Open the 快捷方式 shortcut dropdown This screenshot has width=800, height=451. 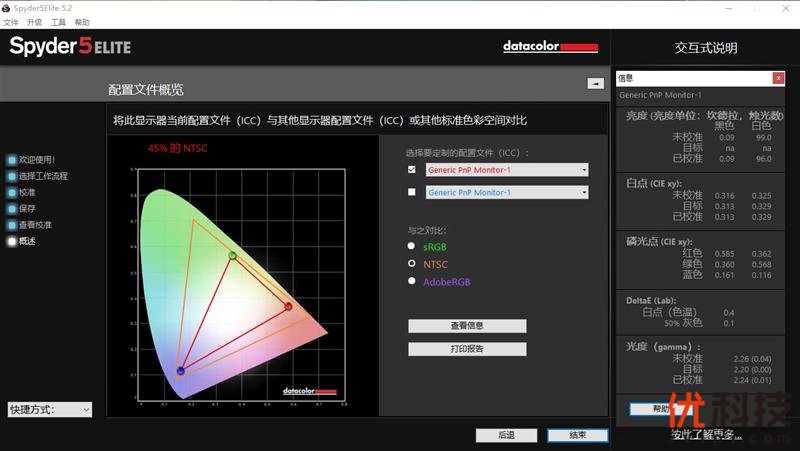coord(50,409)
